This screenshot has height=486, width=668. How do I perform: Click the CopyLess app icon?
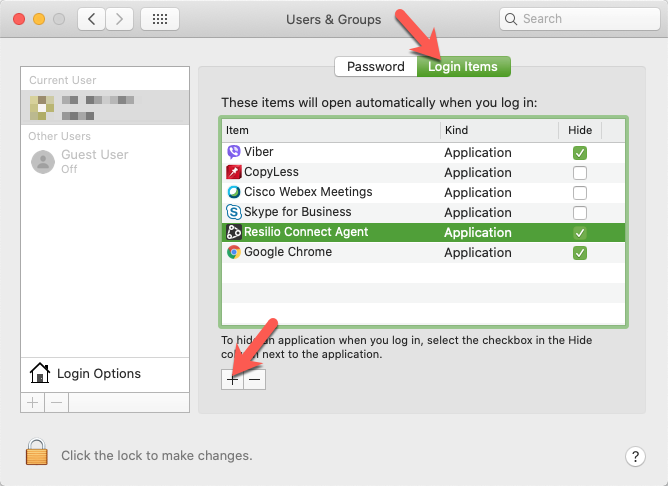234,173
